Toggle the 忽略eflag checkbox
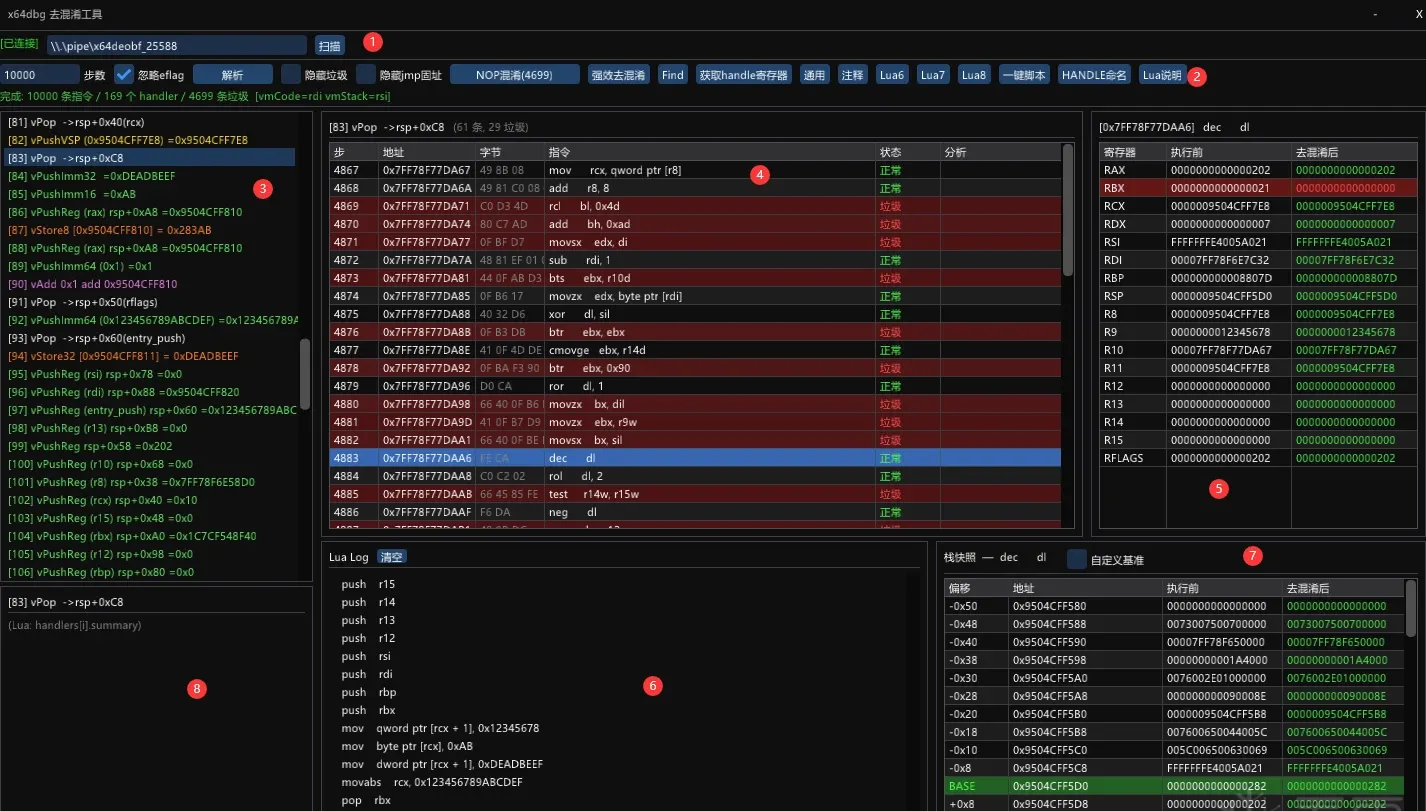 pyautogui.click(x=124, y=74)
